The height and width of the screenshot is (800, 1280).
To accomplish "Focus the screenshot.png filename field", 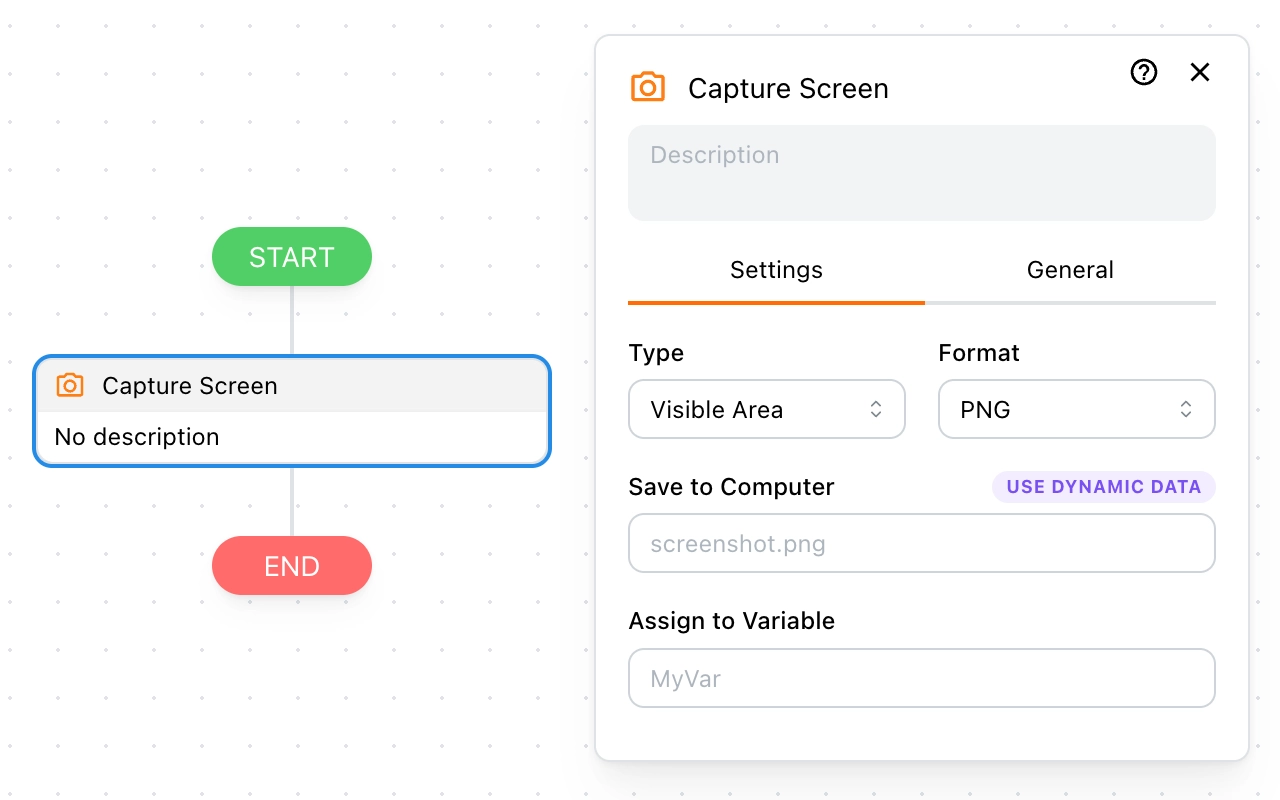I will pos(922,543).
